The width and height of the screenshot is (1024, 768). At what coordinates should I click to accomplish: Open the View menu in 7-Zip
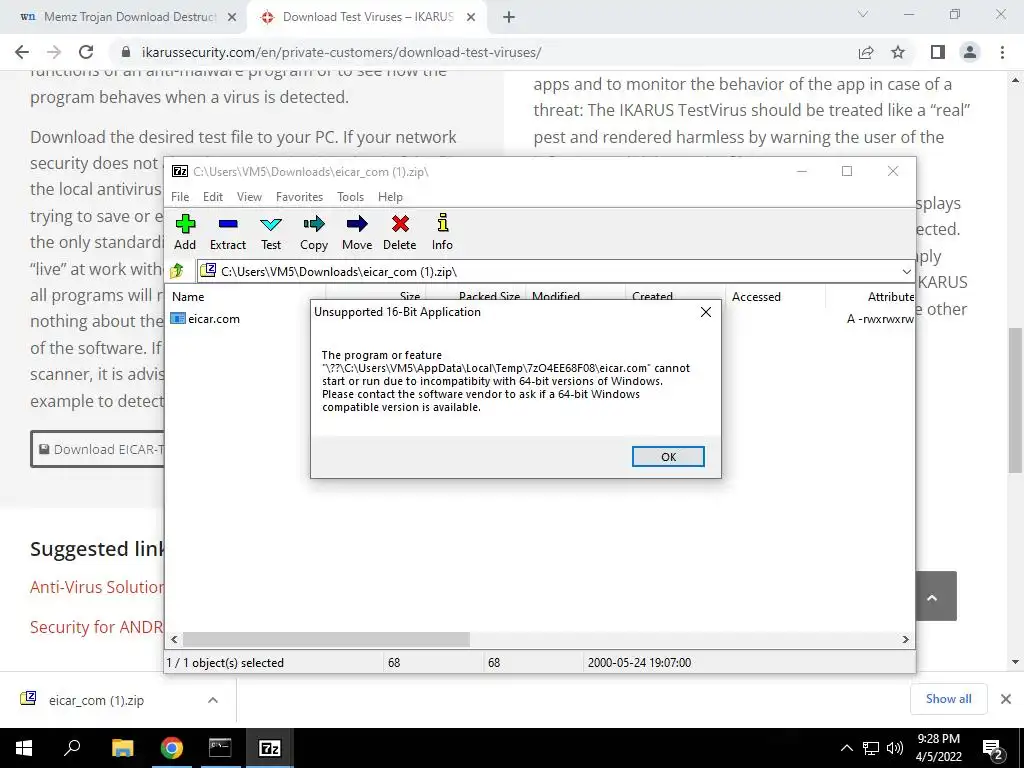[249, 197]
